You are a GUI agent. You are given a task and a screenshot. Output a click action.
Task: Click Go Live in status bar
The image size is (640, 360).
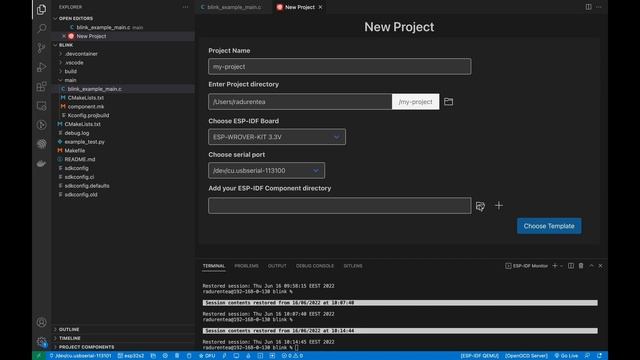point(567,356)
